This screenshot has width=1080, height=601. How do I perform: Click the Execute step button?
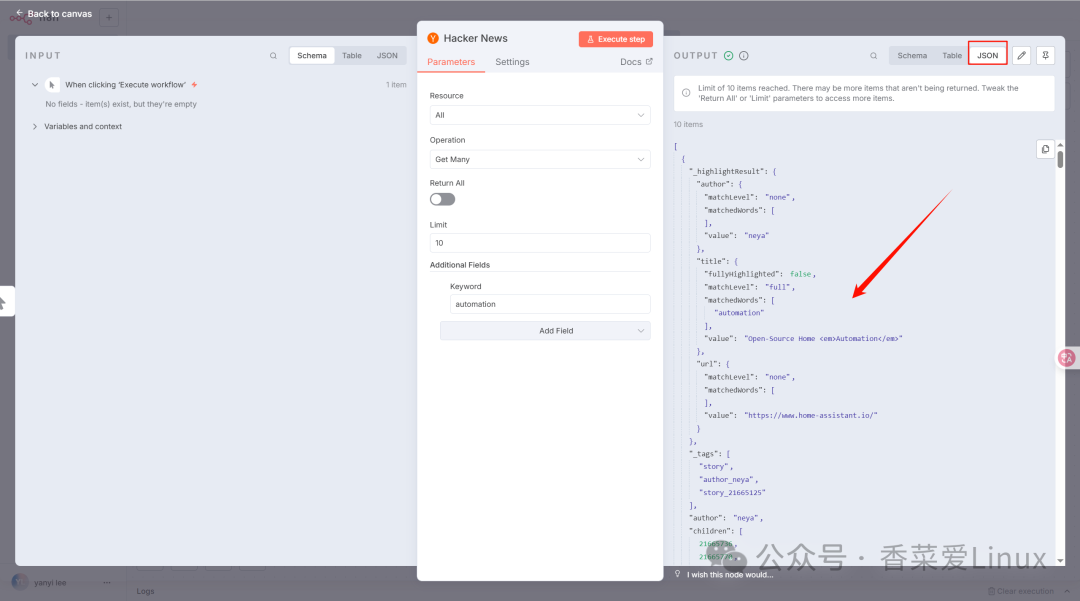pyautogui.click(x=616, y=39)
